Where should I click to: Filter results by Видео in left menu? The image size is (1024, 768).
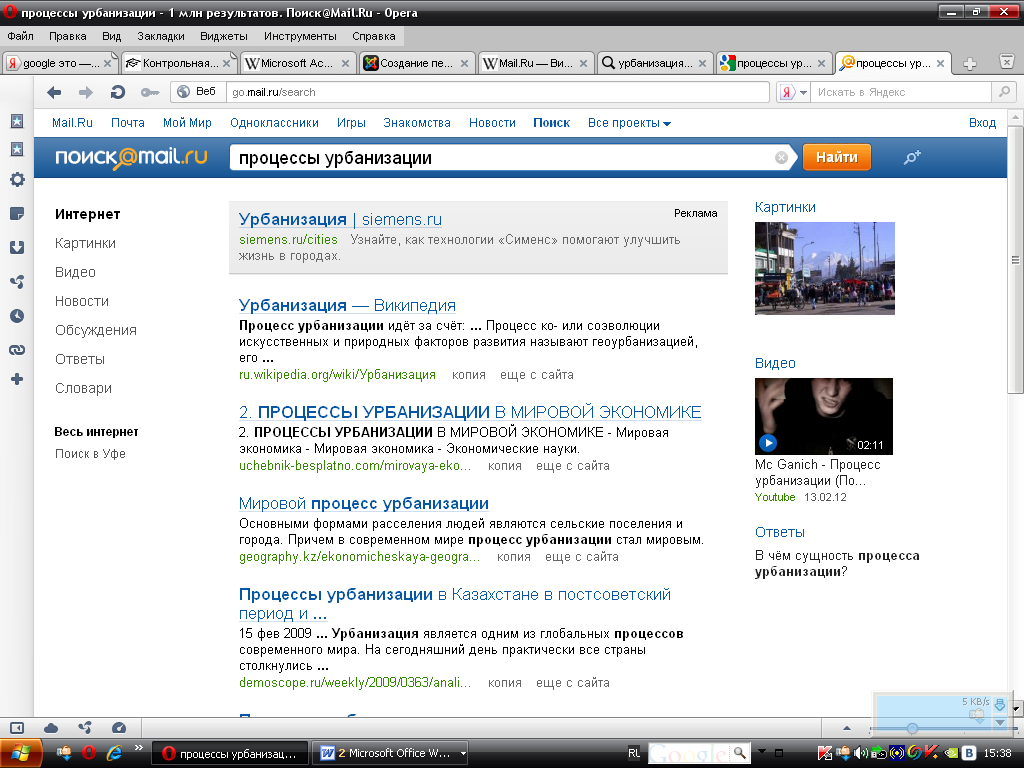point(75,272)
